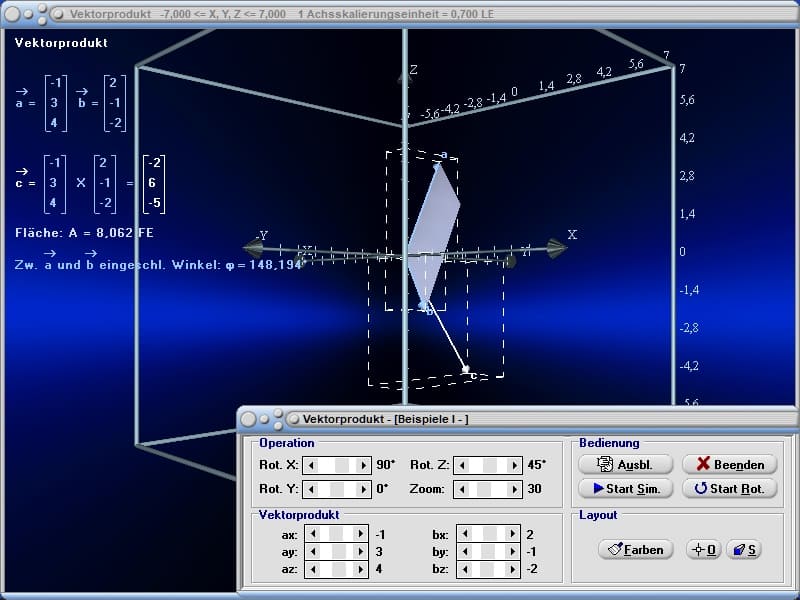Increase Zoom with right arrow
The width and height of the screenshot is (800, 600).
point(514,489)
